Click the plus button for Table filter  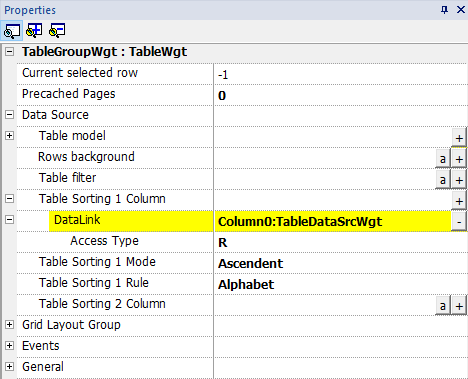click(x=459, y=180)
